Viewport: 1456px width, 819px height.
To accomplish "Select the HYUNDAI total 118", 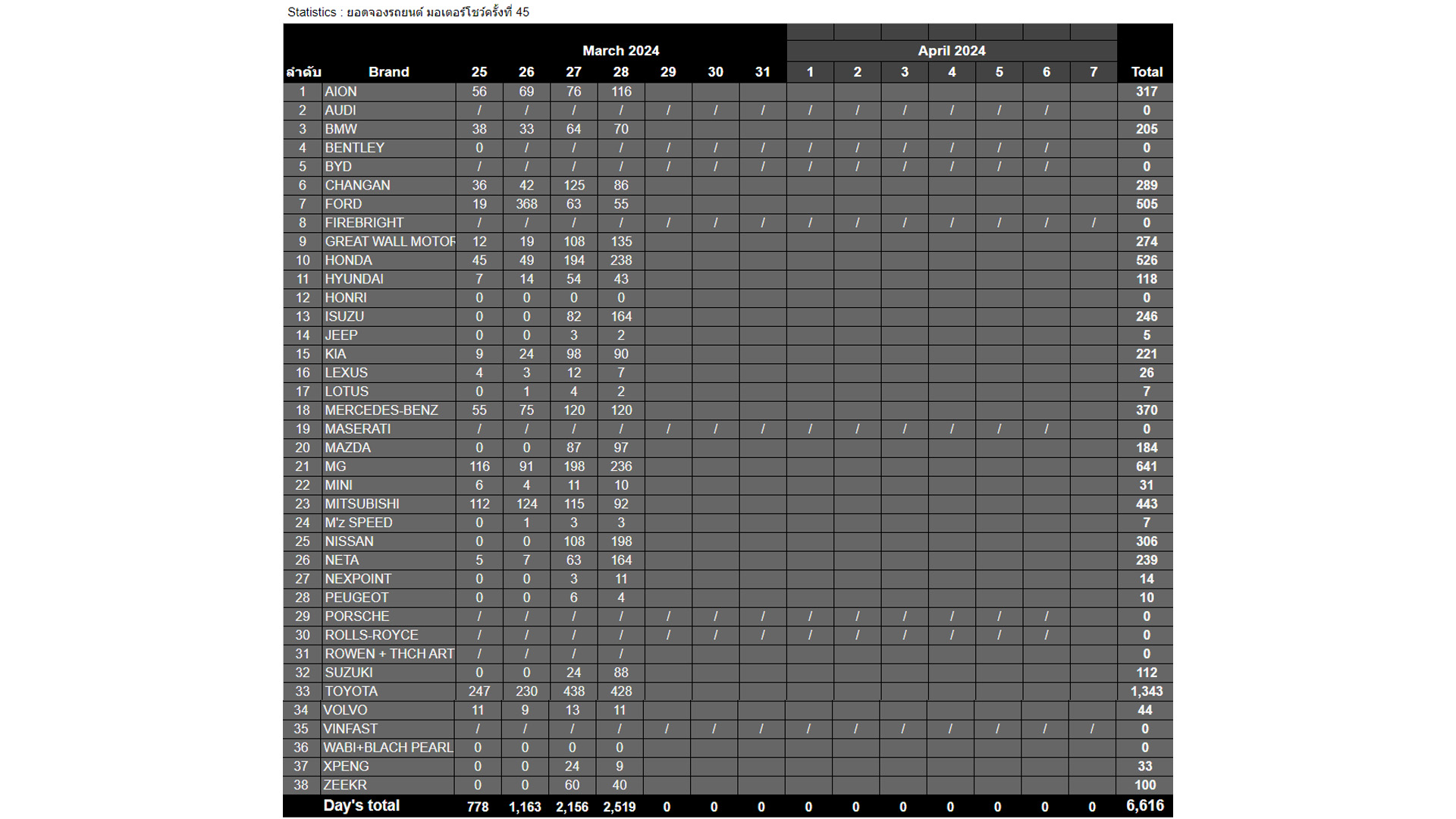I will coord(1145,279).
